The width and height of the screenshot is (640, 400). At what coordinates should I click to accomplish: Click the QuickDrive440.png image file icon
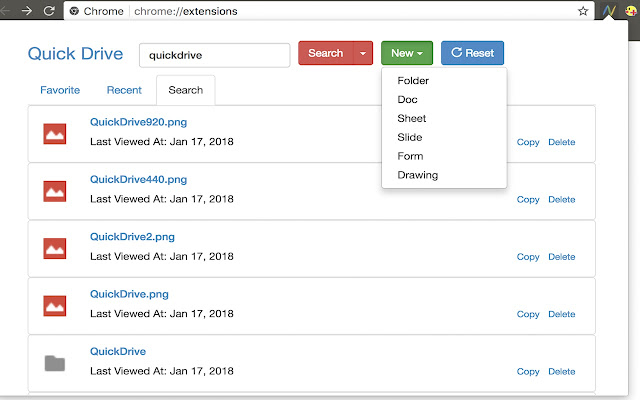click(55, 191)
